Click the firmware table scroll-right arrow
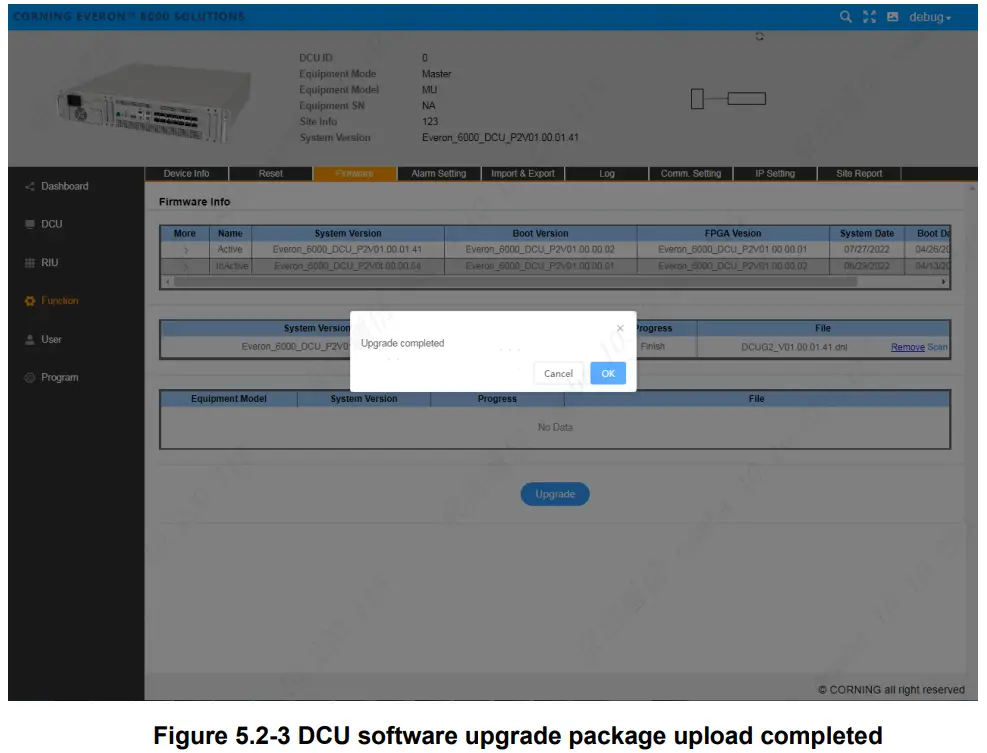This screenshot has height=753, width=987. click(943, 282)
